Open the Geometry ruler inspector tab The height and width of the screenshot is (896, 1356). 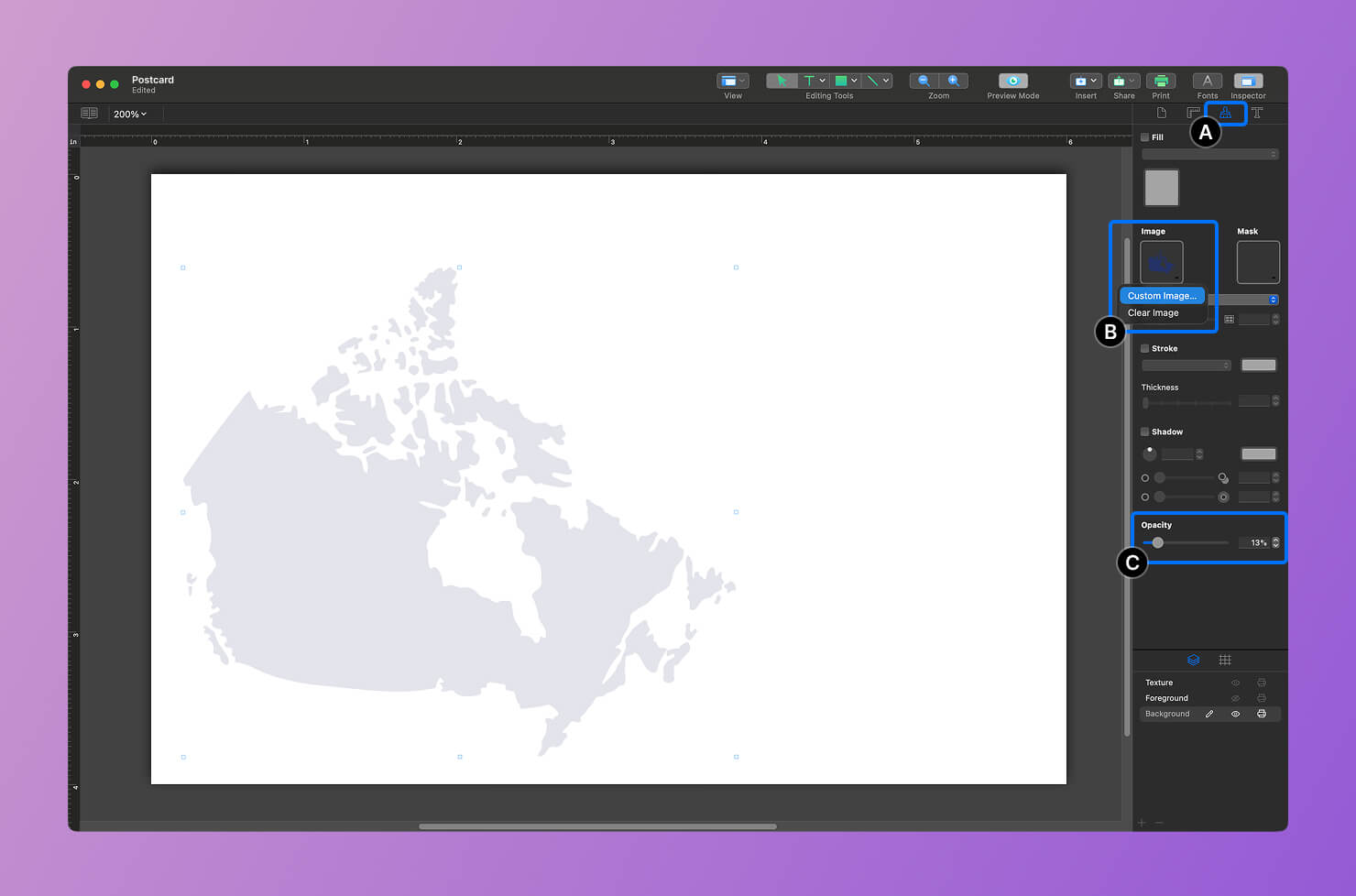point(1193,113)
